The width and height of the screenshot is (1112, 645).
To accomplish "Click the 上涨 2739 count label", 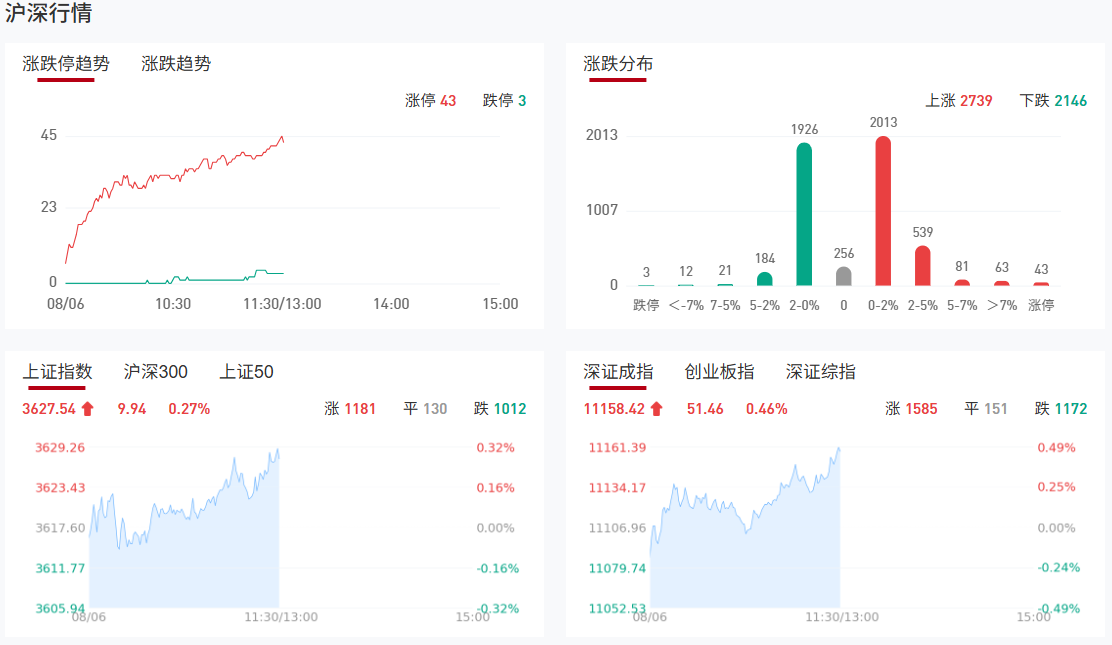I will click(958, 101).
